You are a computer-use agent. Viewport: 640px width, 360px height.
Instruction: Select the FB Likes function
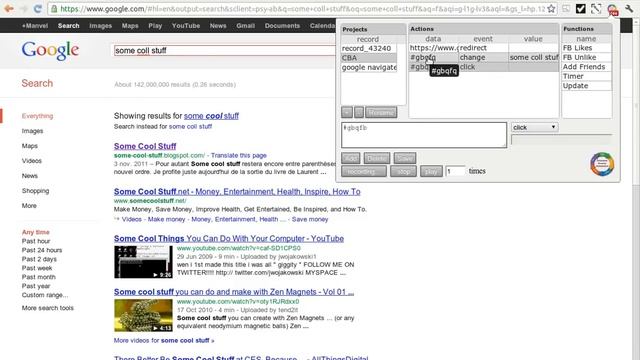click(x=587, y=48)
